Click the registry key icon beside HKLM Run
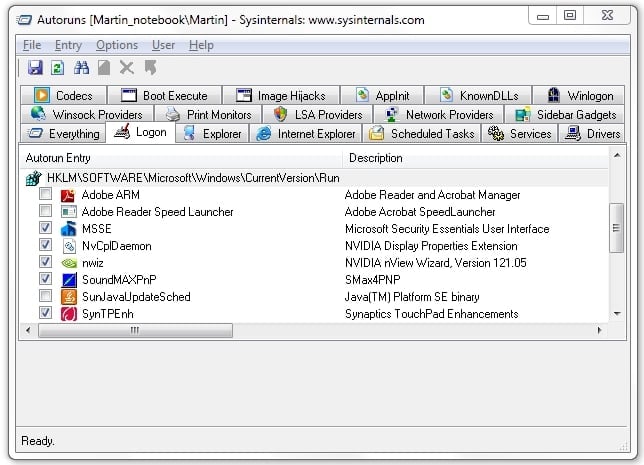 34,178
